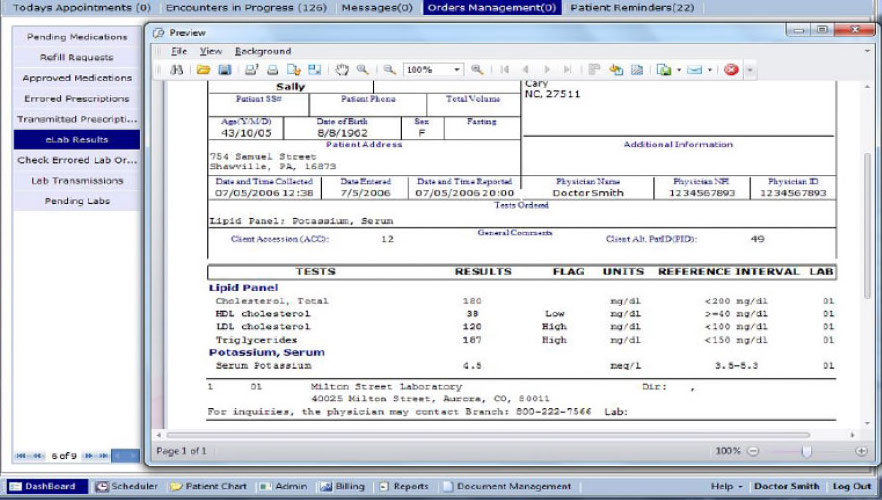This screenshot has width=882, height=500.
Task: Click the binoculars Search icon in Preview toolbar
Action: coord(177,70)
